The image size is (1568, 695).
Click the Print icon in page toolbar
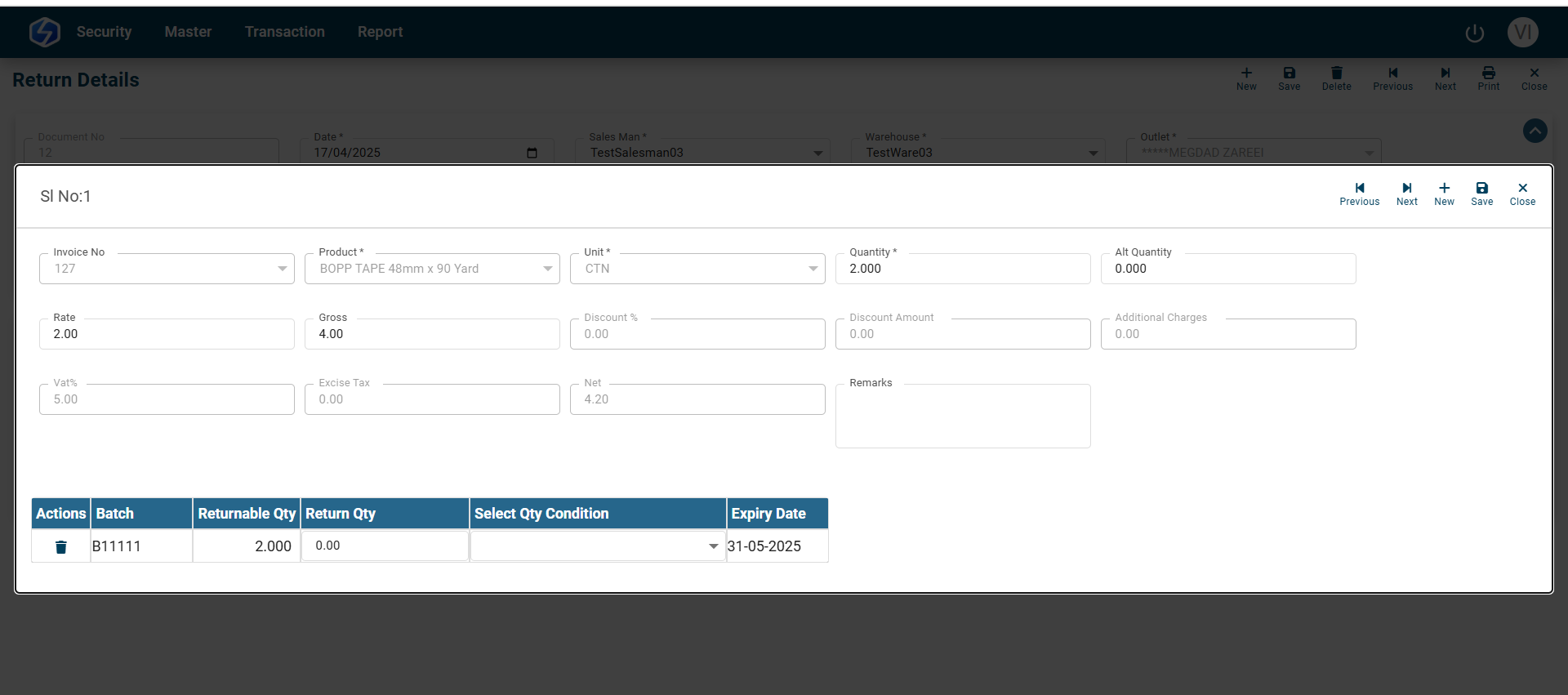[x=1488, y=78]
